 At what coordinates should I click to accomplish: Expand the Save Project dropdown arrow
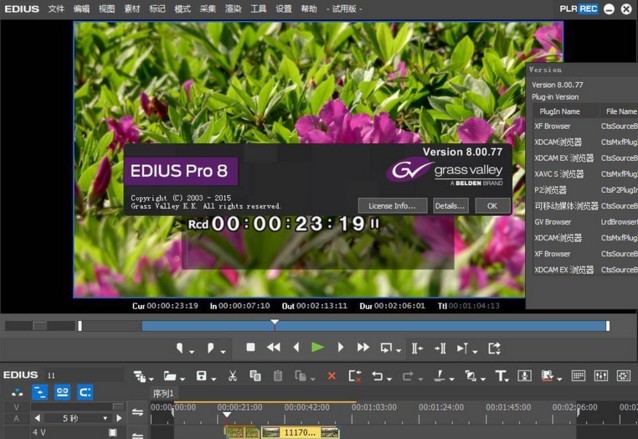[214, 379]
